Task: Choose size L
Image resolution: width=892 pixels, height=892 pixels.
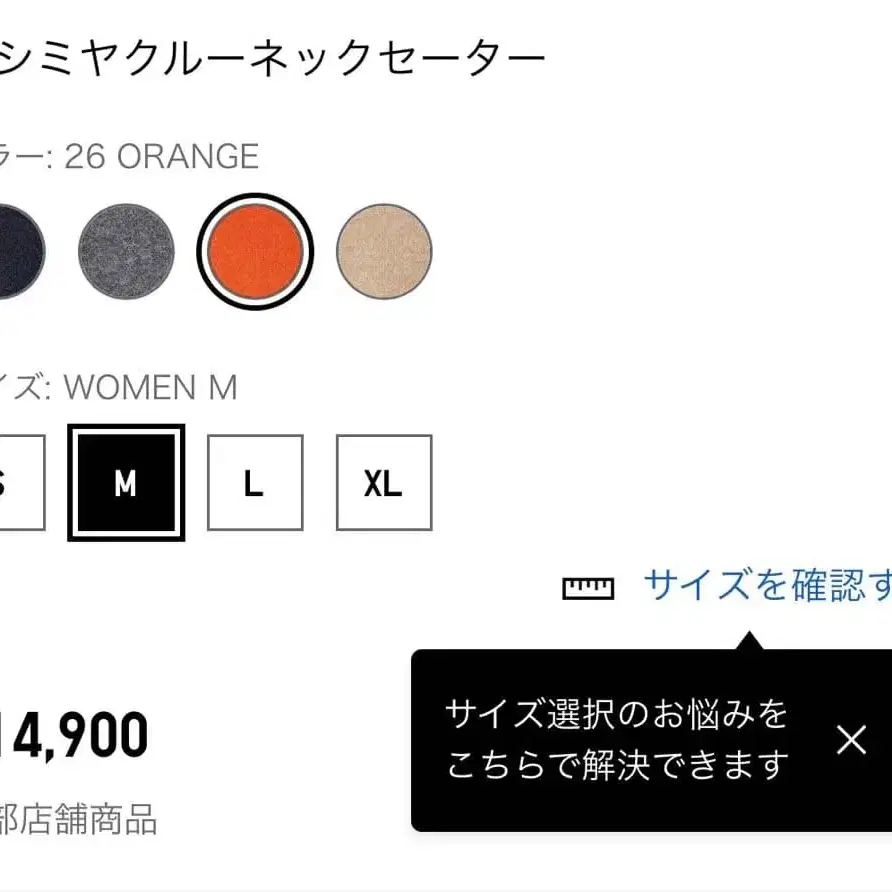Action: coord(254,483)
